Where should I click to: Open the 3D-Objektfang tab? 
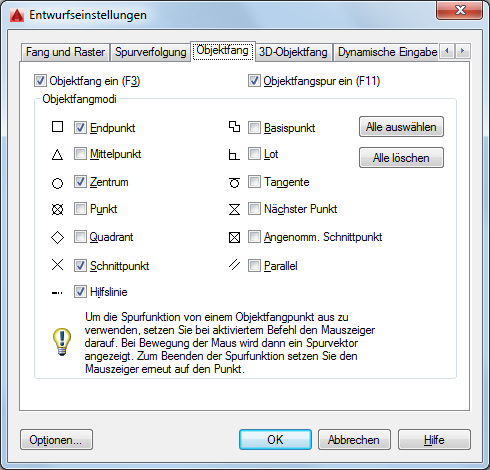click(293, 52)
